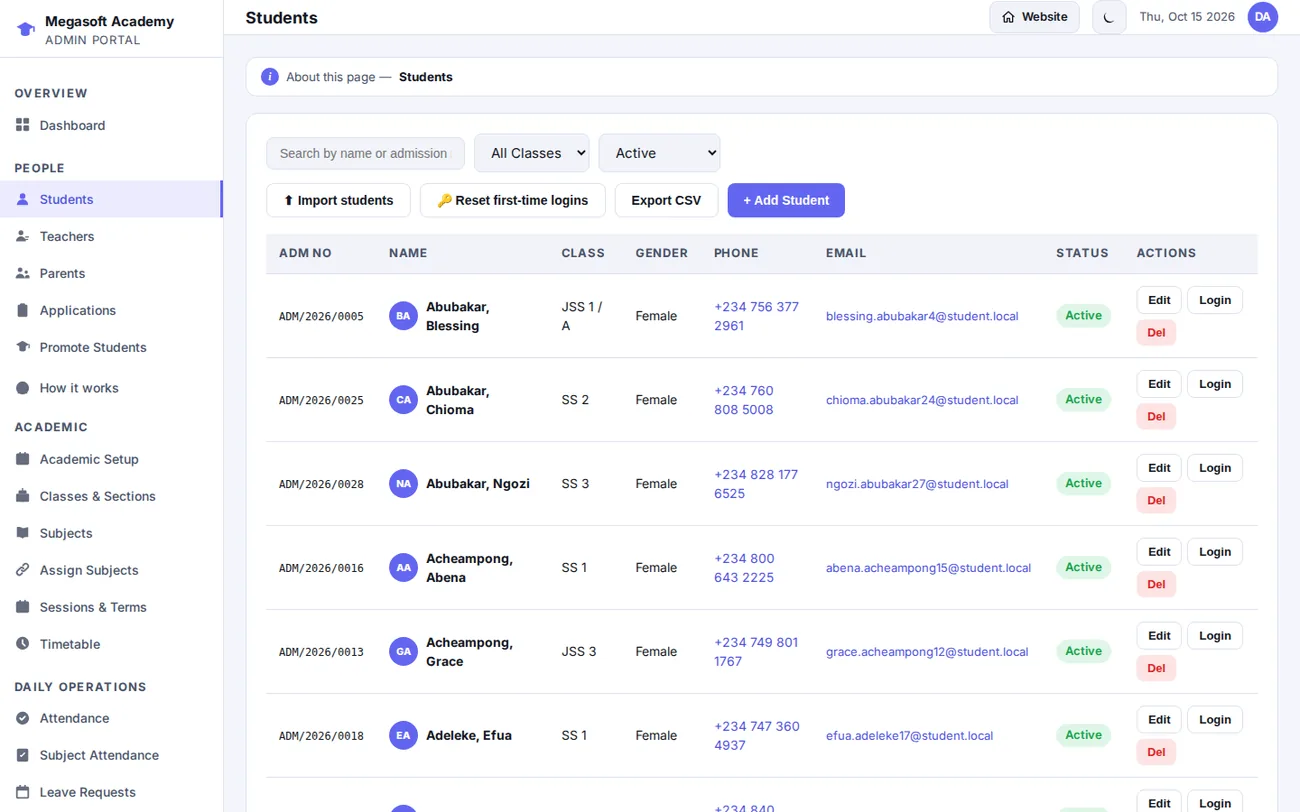Click the How it works circle icon
Screen dimensions: 1300x812
(x=23, y=388)
